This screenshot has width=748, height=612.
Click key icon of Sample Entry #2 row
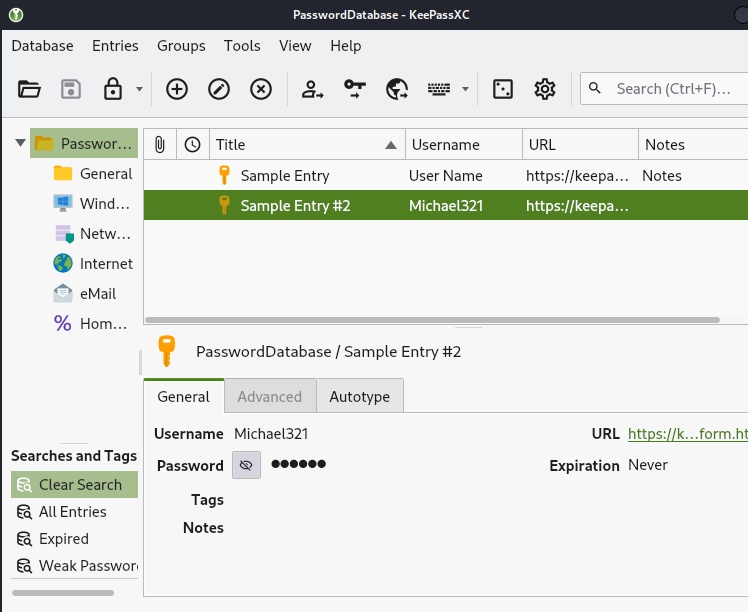[x=224, y=205]
